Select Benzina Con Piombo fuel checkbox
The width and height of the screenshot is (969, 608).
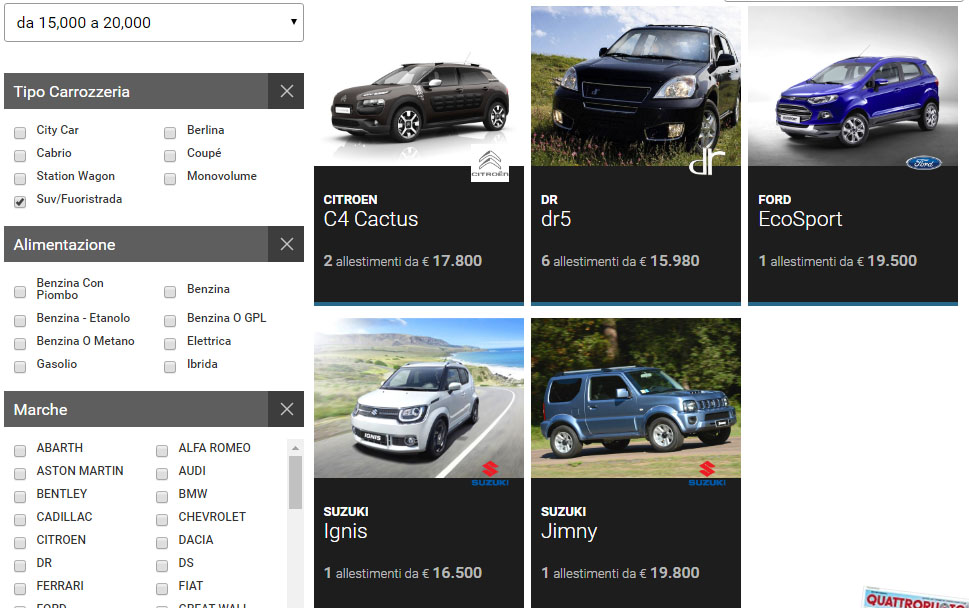click(x=20, y=292)
